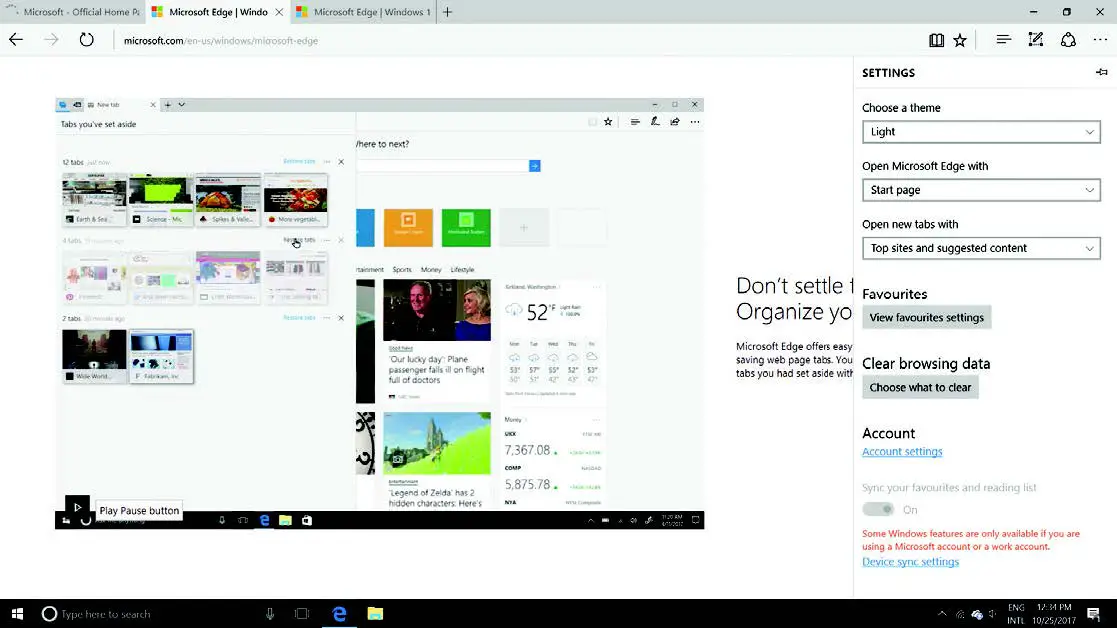Open Reading view book icon
The width and height of the screenshot is (1117, 628).
pyautogui.click(x=936, y=40)
